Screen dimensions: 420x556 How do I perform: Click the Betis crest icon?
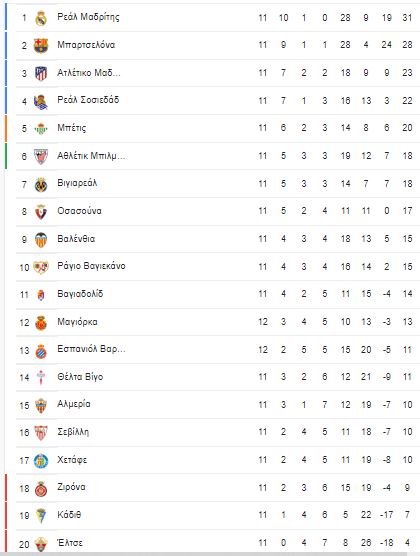pos(41,129)
